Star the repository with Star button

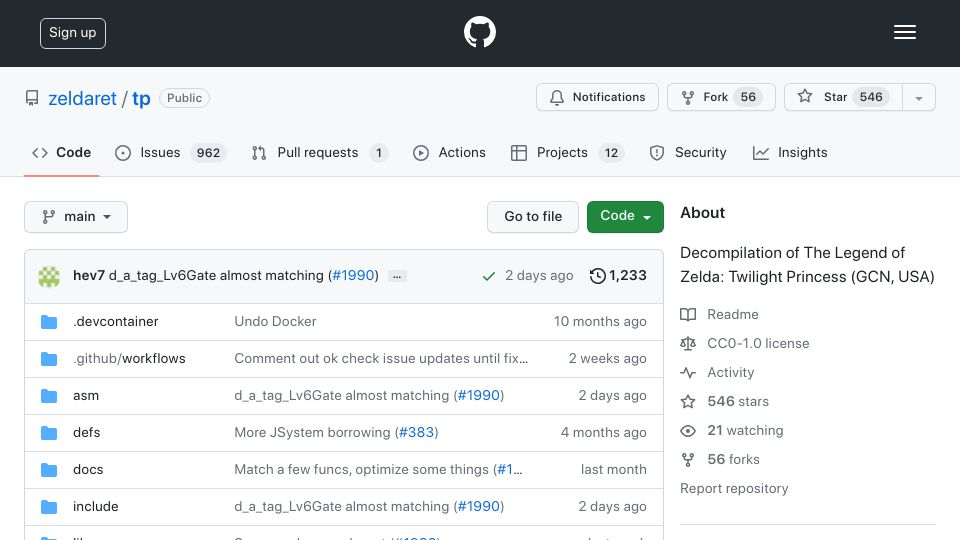(x=843, y=97)
